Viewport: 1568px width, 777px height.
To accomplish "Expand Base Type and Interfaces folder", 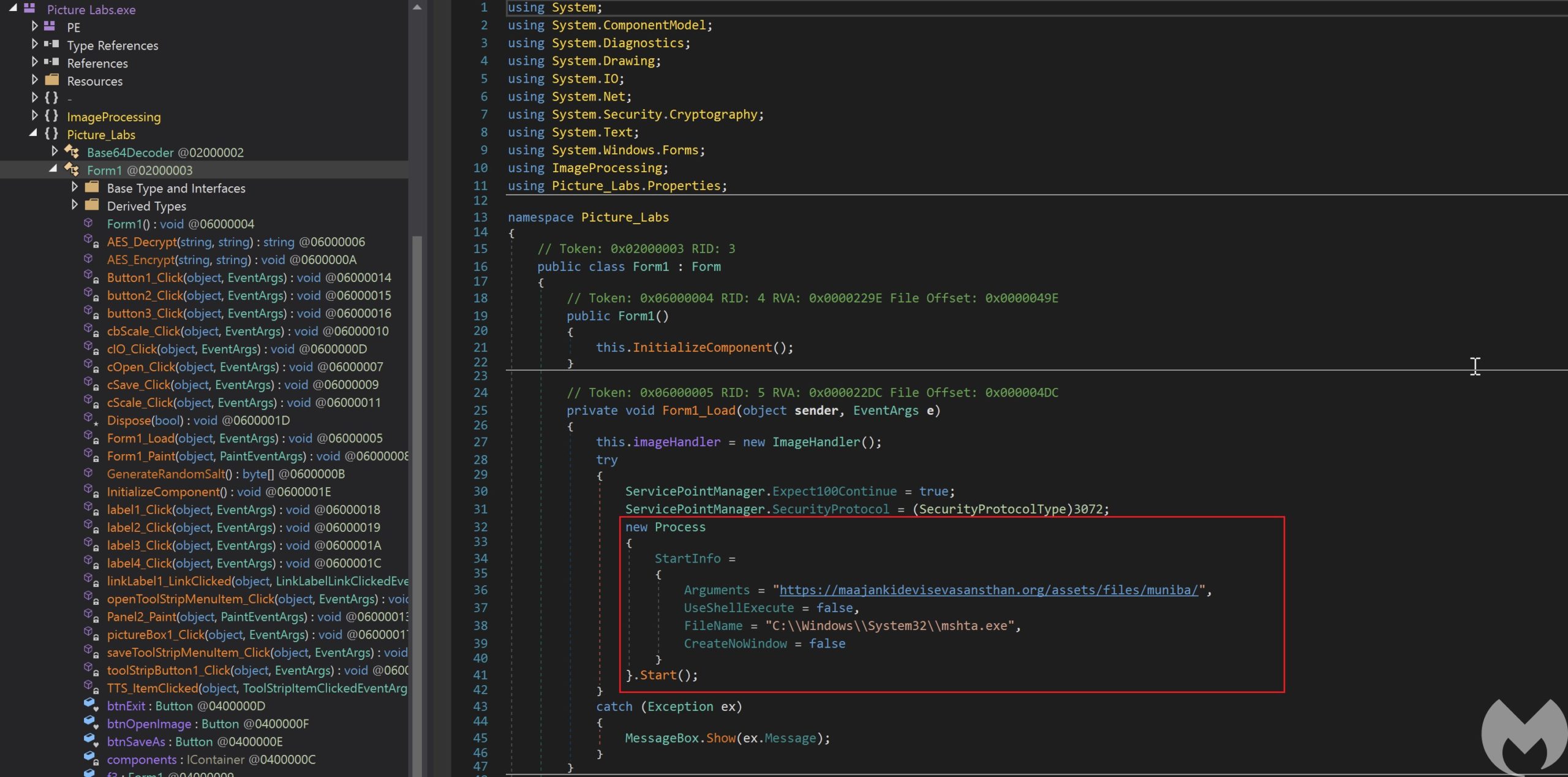I will [x=75, y=186].
